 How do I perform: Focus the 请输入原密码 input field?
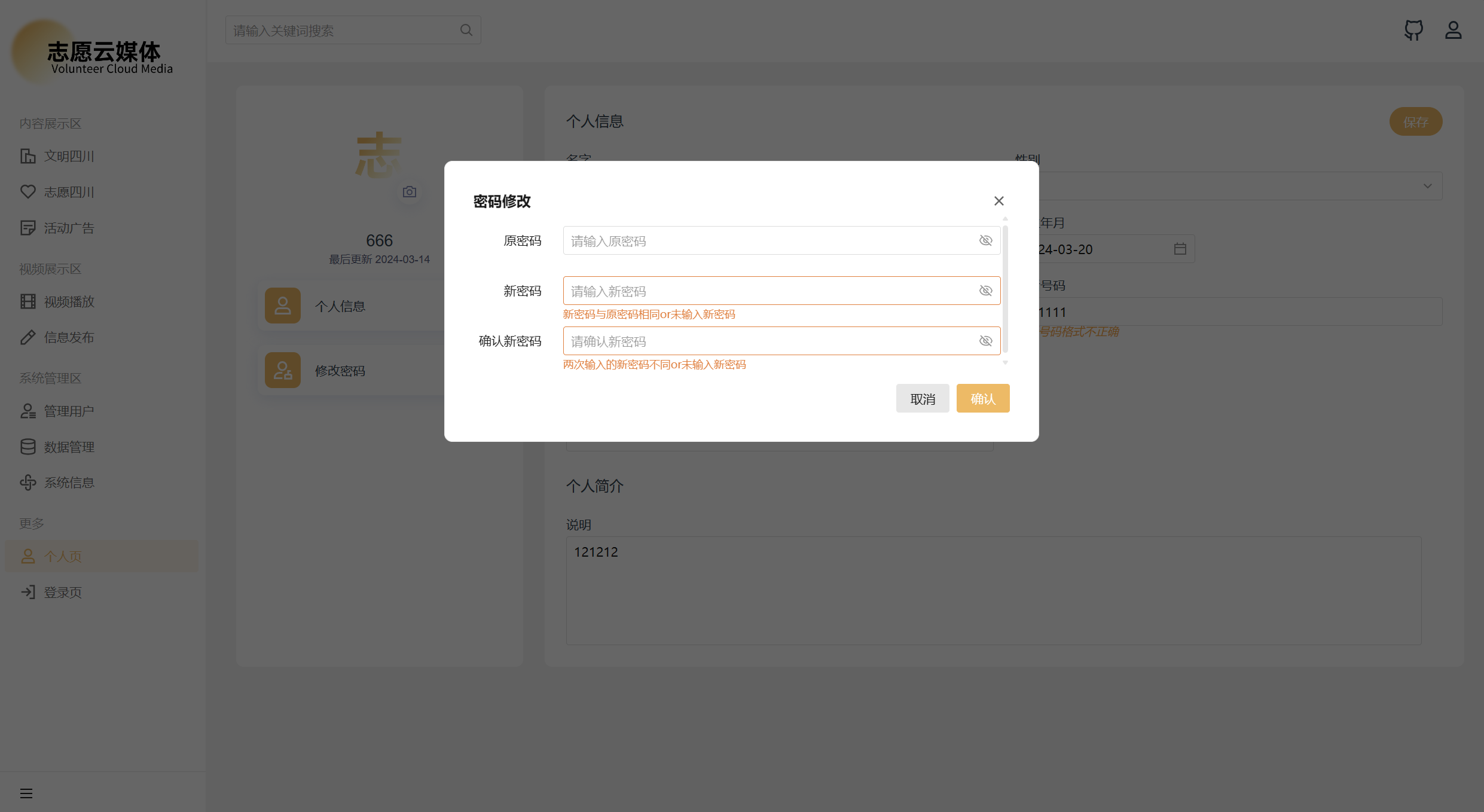[768, 241]
